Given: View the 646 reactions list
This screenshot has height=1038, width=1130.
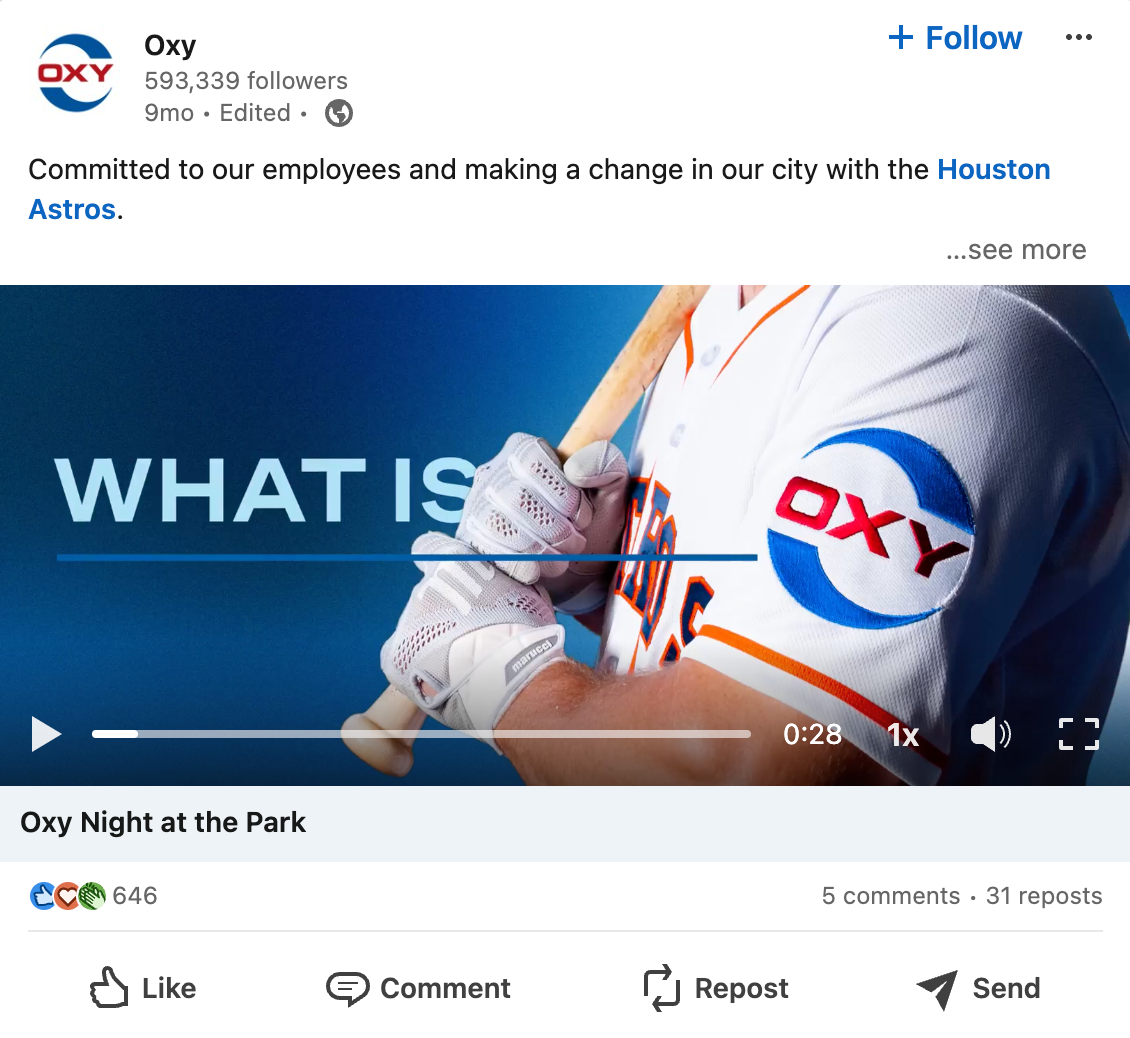Looking at the screenshot, I should pos(94,896).
